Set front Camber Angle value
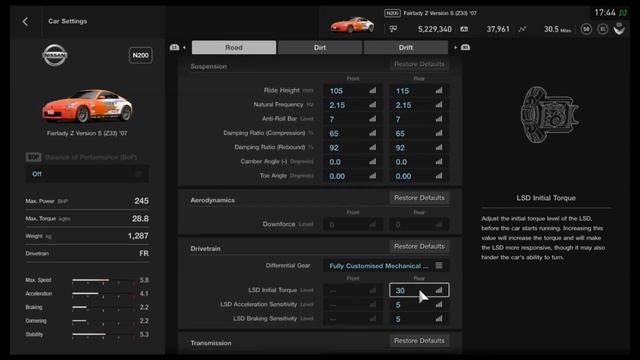 353,162
